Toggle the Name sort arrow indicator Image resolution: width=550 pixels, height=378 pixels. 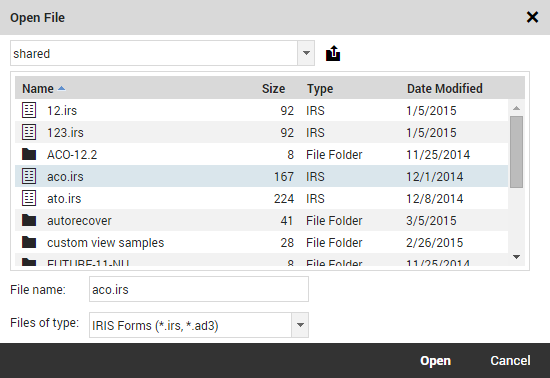click(61, 88)
